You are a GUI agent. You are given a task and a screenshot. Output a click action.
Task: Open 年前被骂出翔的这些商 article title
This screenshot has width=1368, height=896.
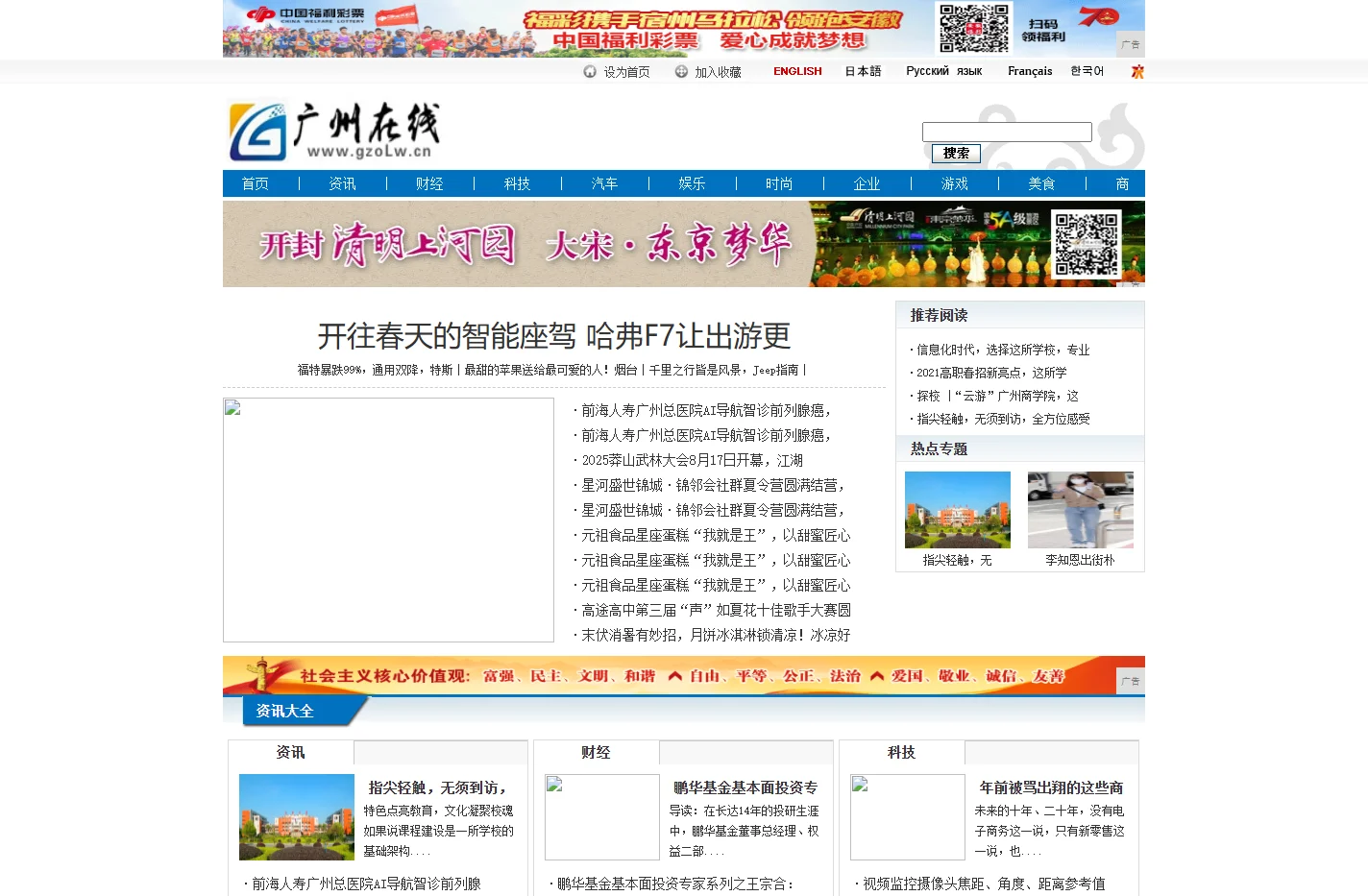[1051, 787]
